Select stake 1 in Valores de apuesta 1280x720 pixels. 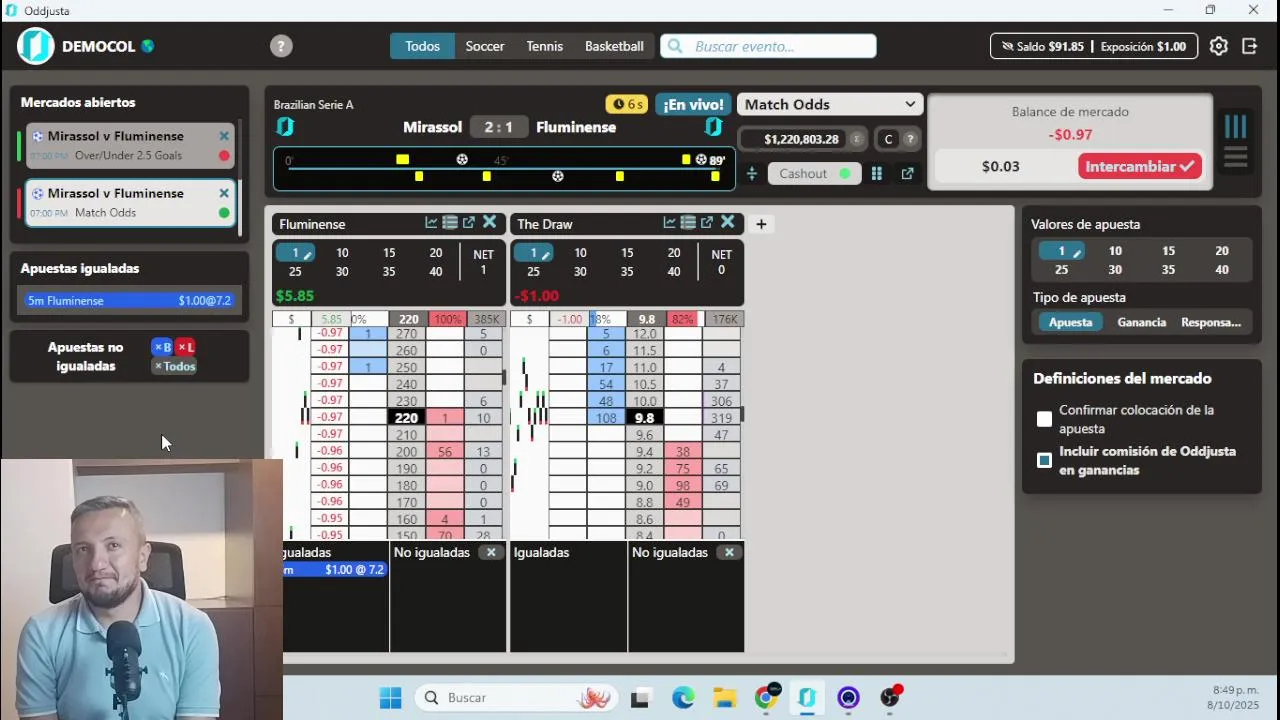click(x=1061, y=251)
